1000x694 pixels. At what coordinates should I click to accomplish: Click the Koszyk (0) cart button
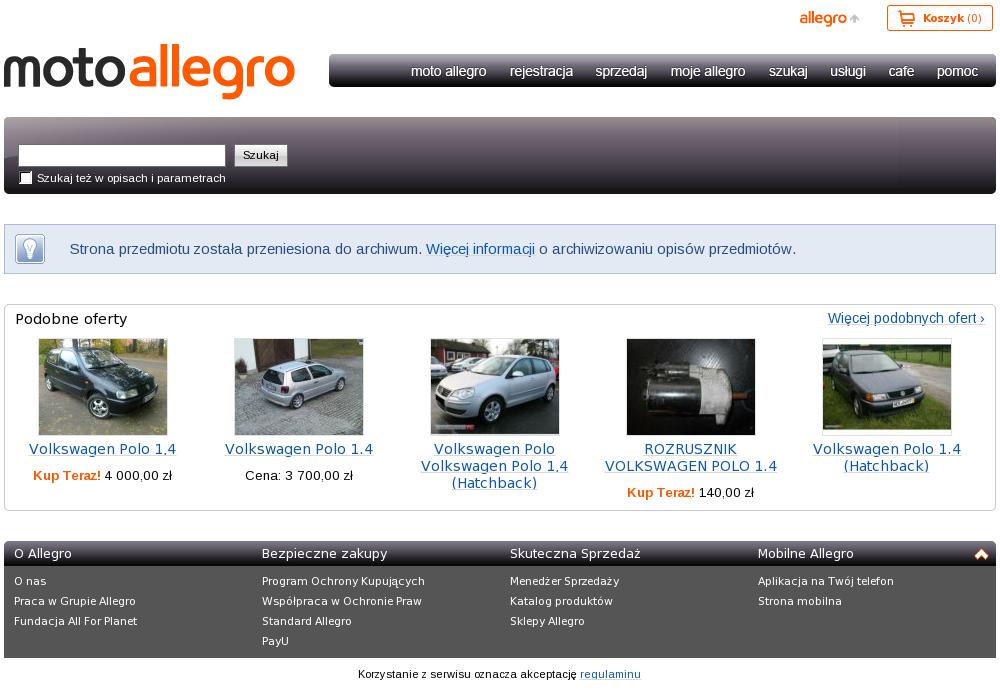pos(939,18)
